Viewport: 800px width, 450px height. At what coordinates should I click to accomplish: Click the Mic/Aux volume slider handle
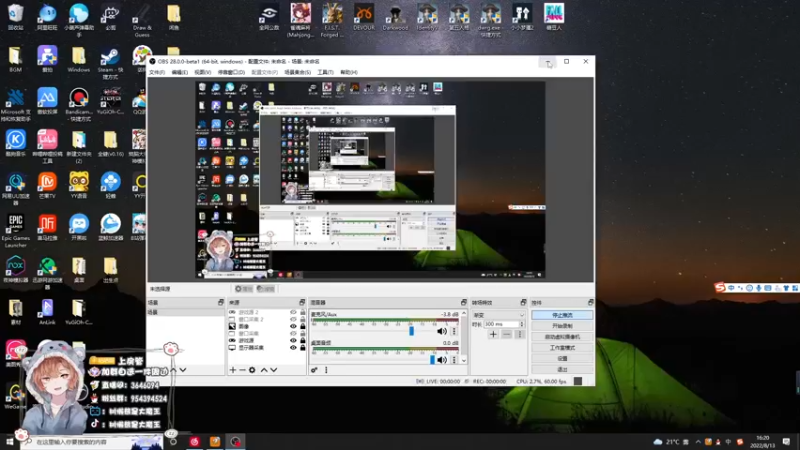pyautogui.click(x=411, y=331)
